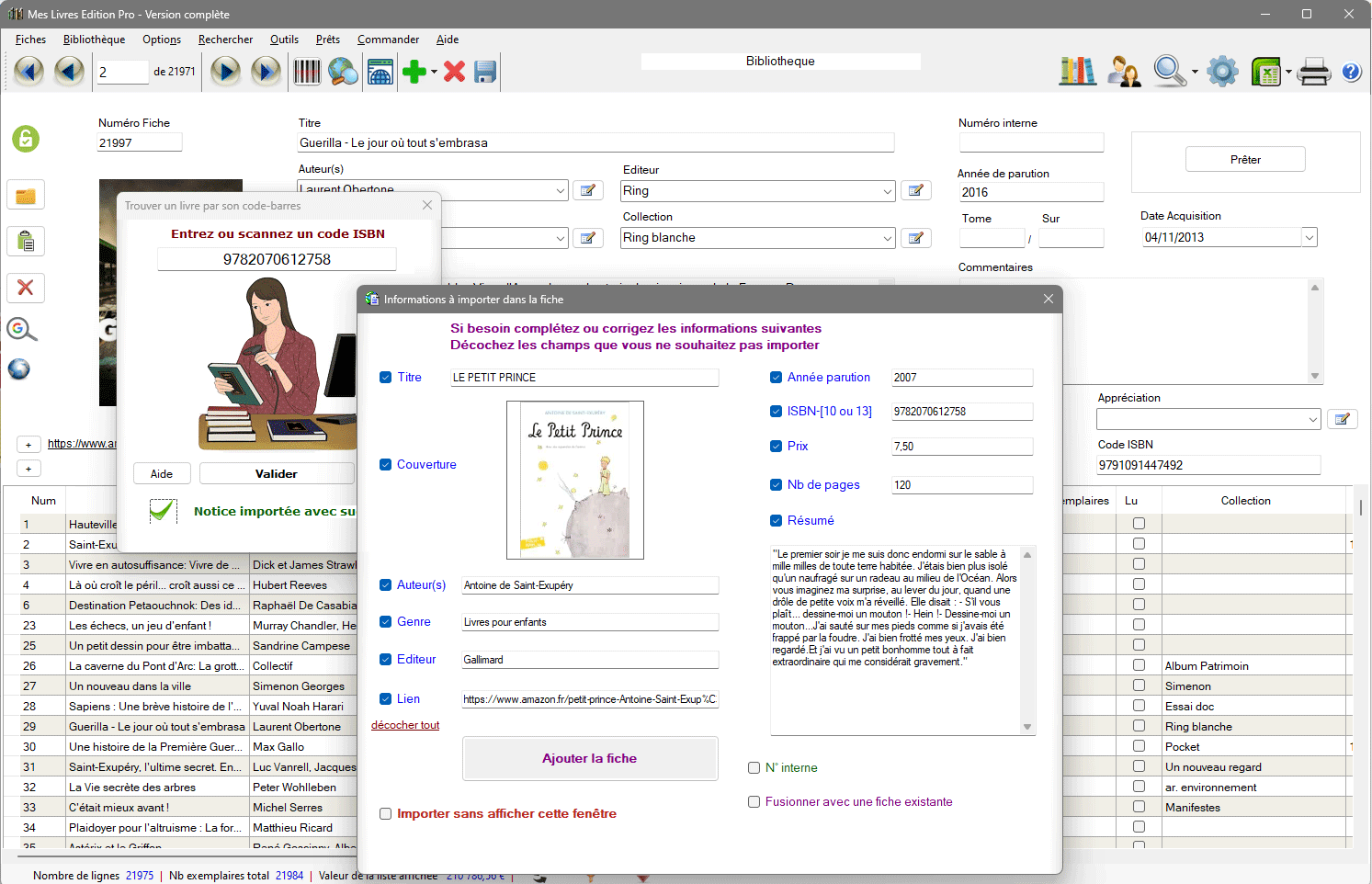The image size is (1372, 884).
Task: Click the globe with magnifier internet search icon
Action: pos(343,71)
